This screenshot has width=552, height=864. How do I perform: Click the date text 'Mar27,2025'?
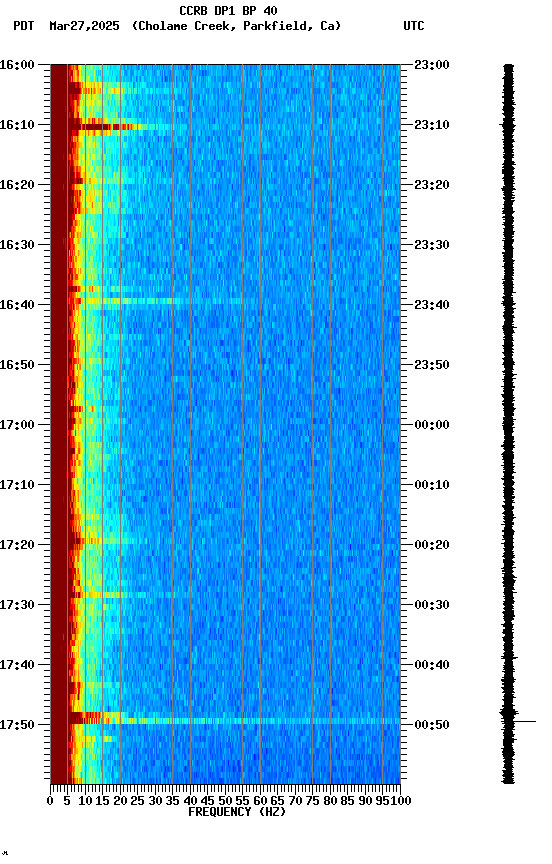84,26
